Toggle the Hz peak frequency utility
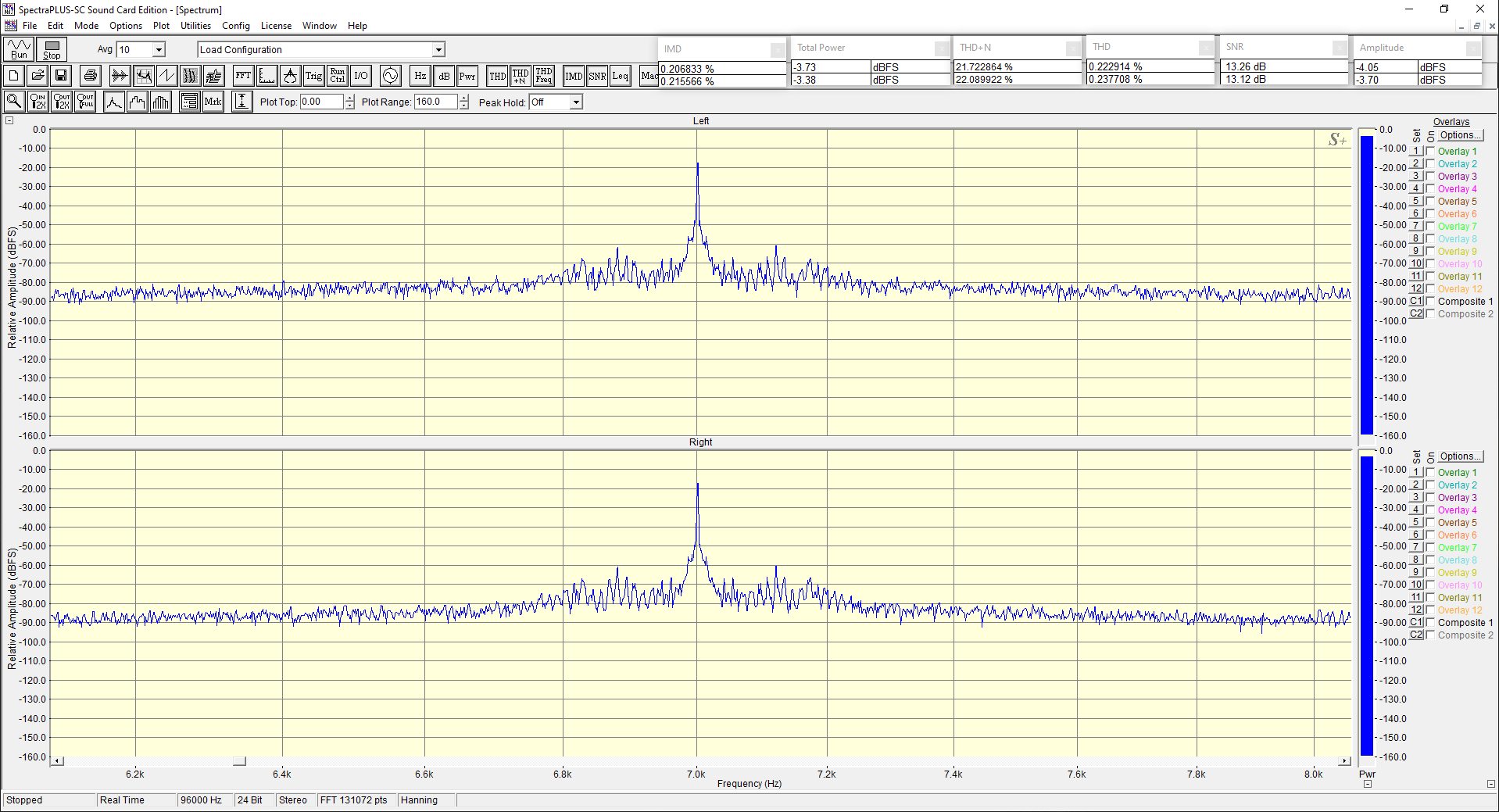Screen dimensions: 1499x812 420,76
